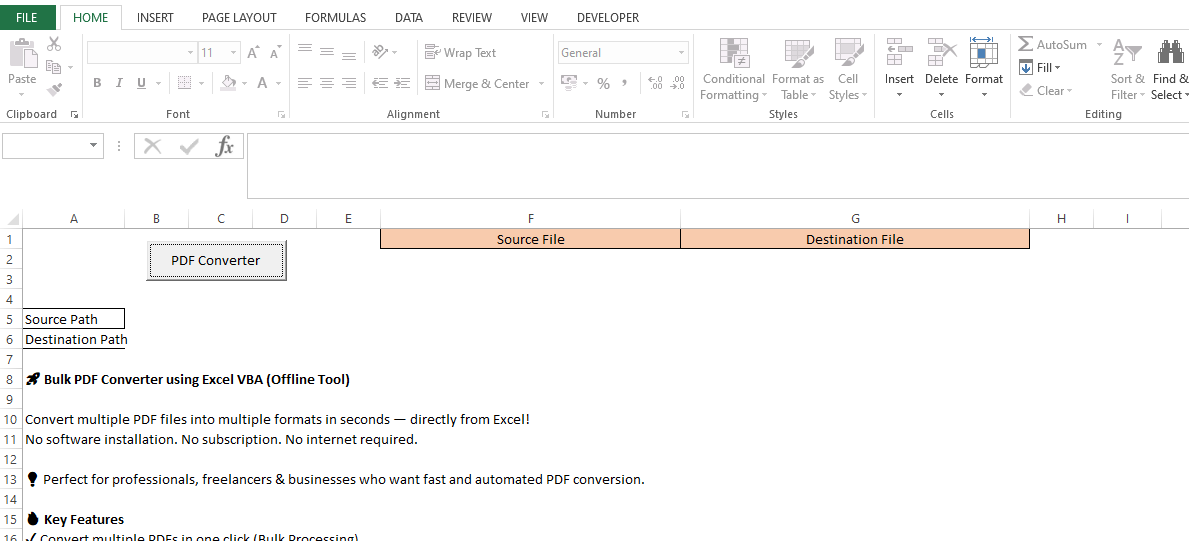This screenshot has height=541, width=1189.
Task: Click the Cut scissors icon
Action: pos(54,44)
